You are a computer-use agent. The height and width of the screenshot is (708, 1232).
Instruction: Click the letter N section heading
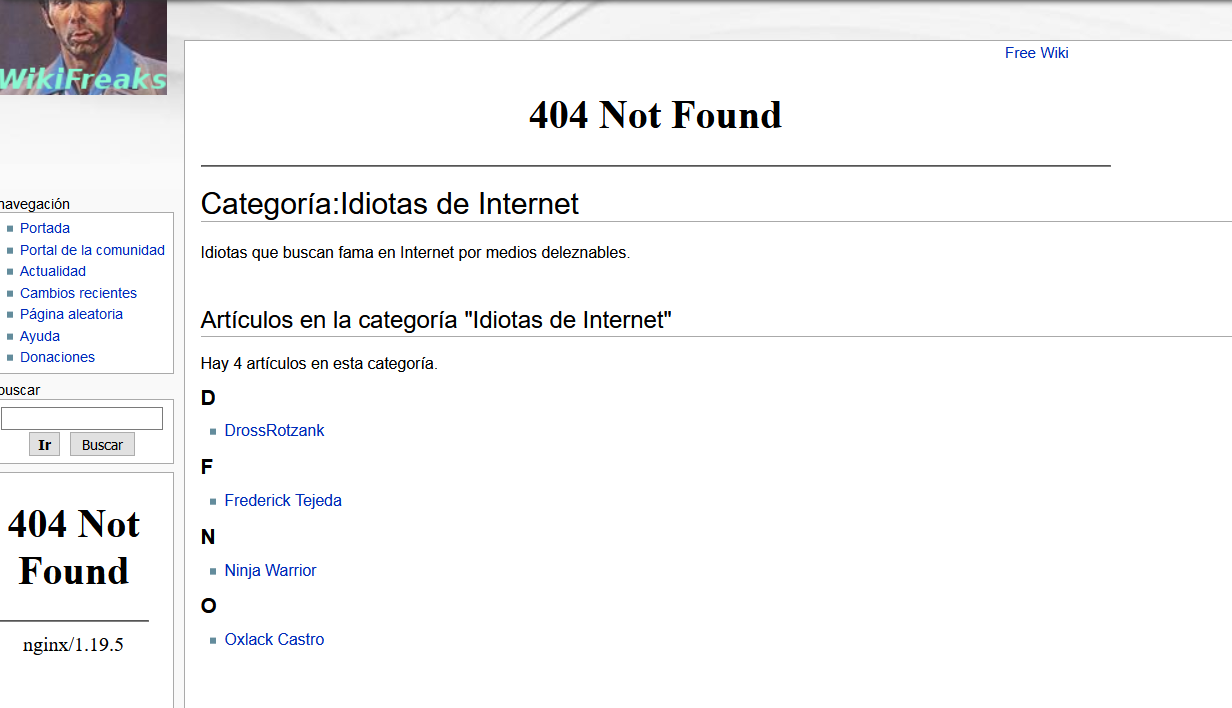click(208, 537)
